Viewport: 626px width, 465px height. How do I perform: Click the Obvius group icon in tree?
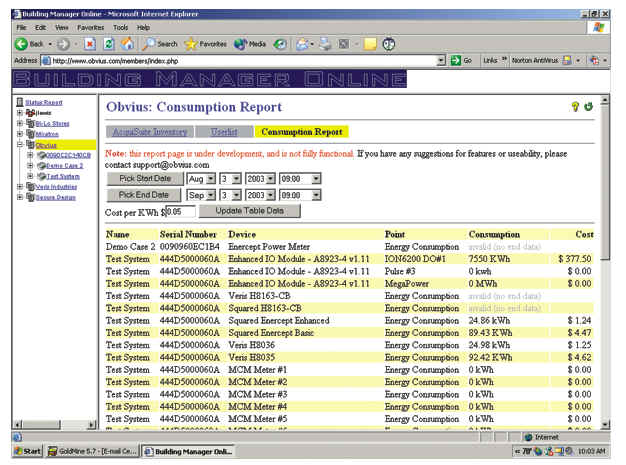point(30,144)
